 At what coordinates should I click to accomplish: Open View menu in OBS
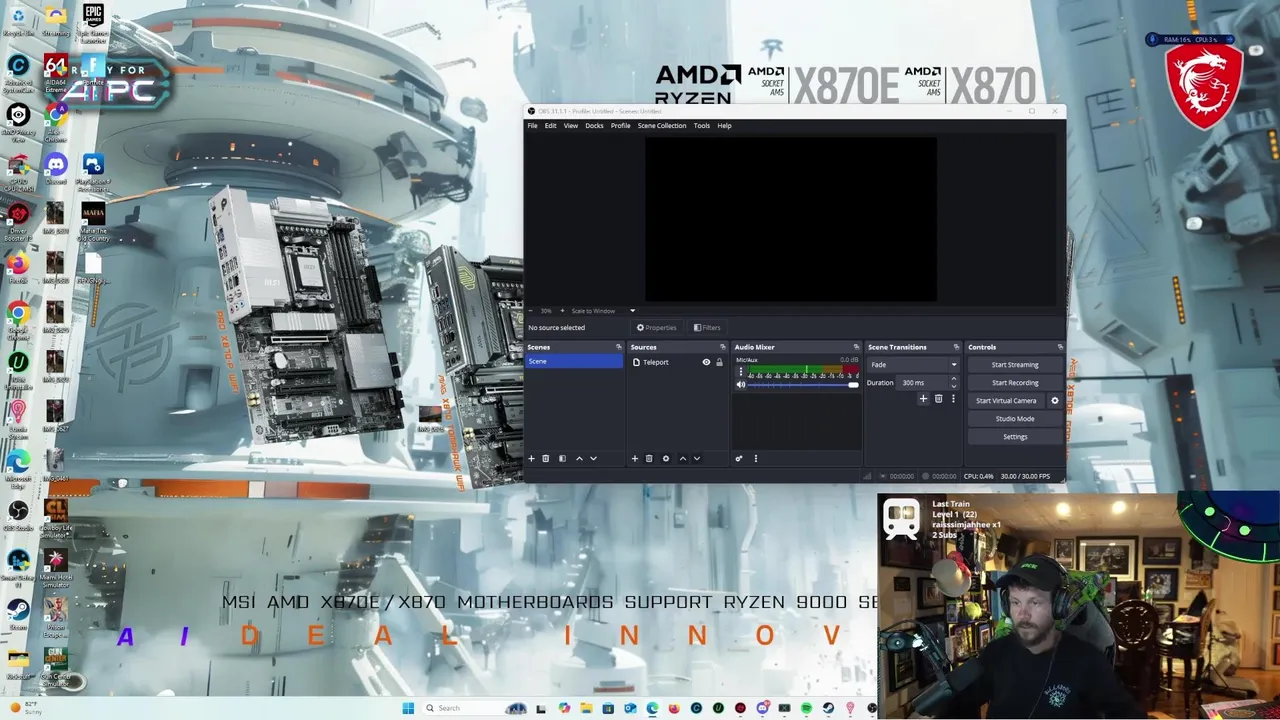[x=570, y=126]
